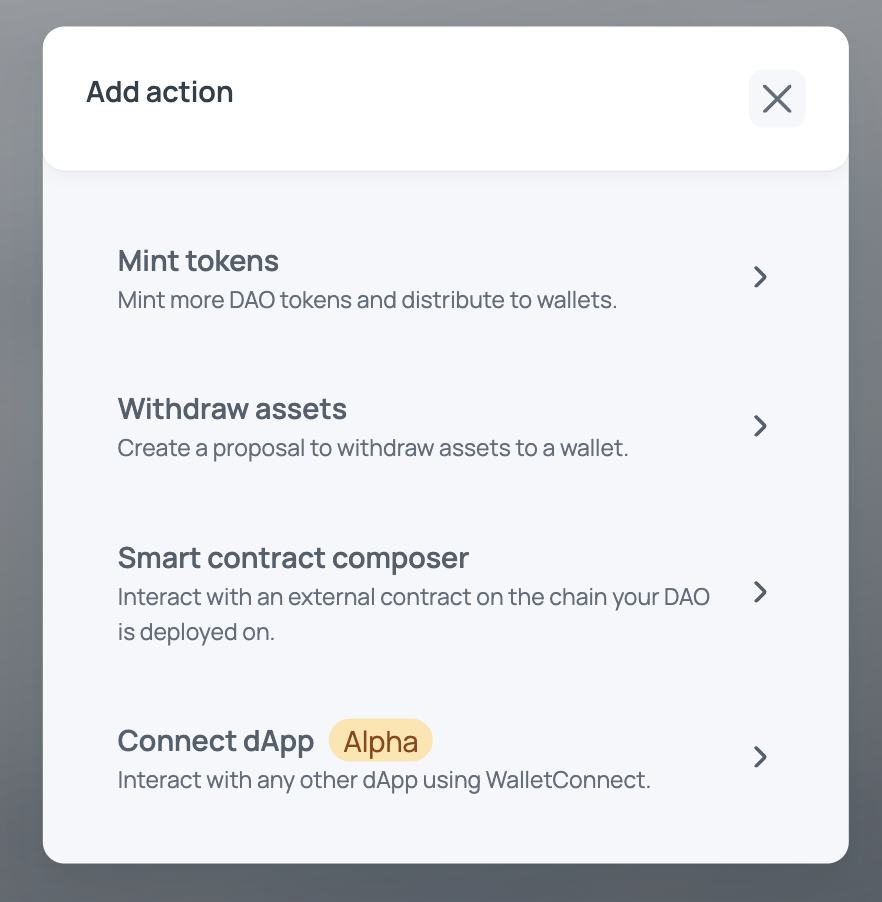The height and width of the screenshot is (902, 882).
Task: Click the Mint tokens description text
Action: pos(367,300)
